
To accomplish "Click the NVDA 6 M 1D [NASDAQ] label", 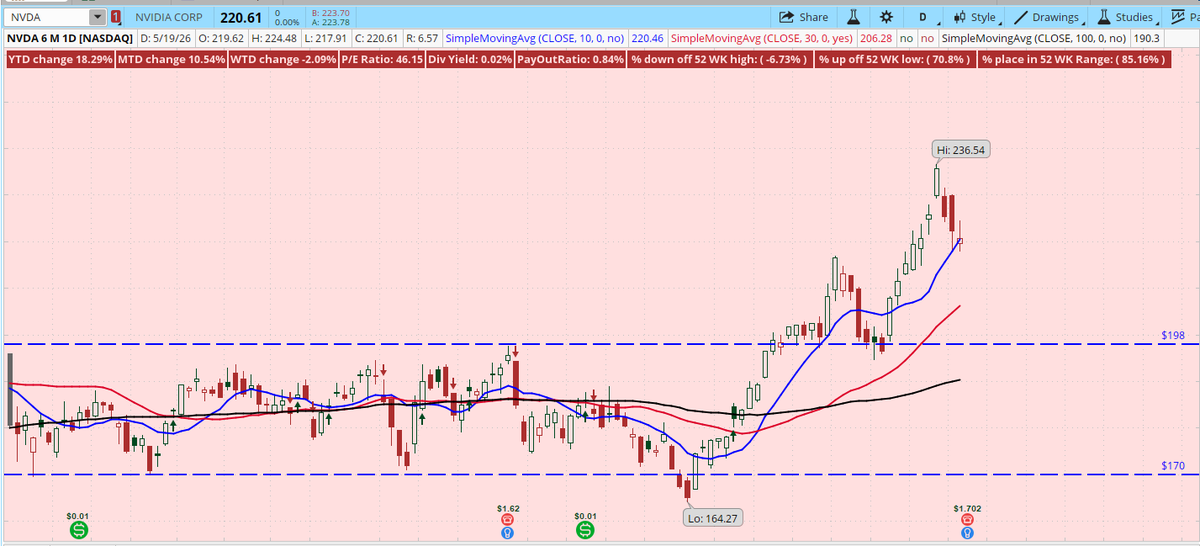I will click(x=70, y=38).
